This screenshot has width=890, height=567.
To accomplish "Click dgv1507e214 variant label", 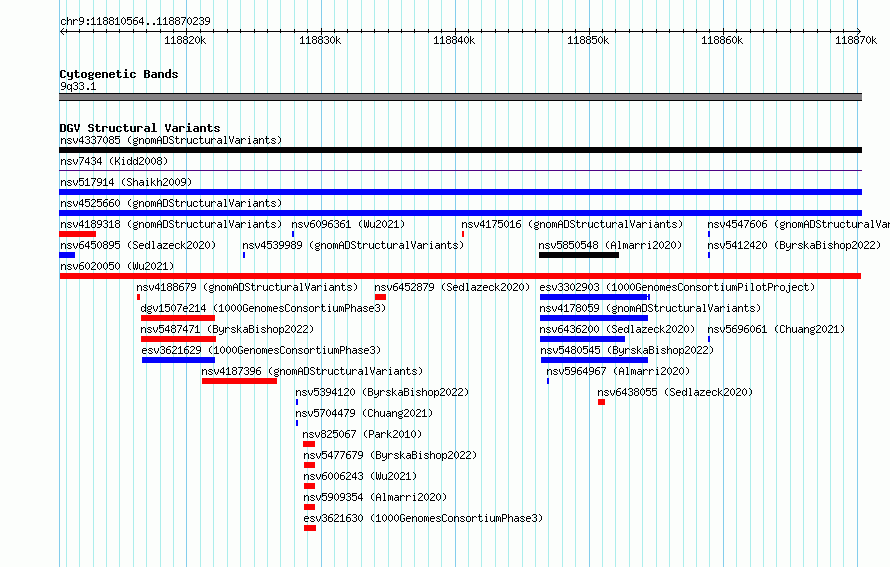I will point(263,308).
